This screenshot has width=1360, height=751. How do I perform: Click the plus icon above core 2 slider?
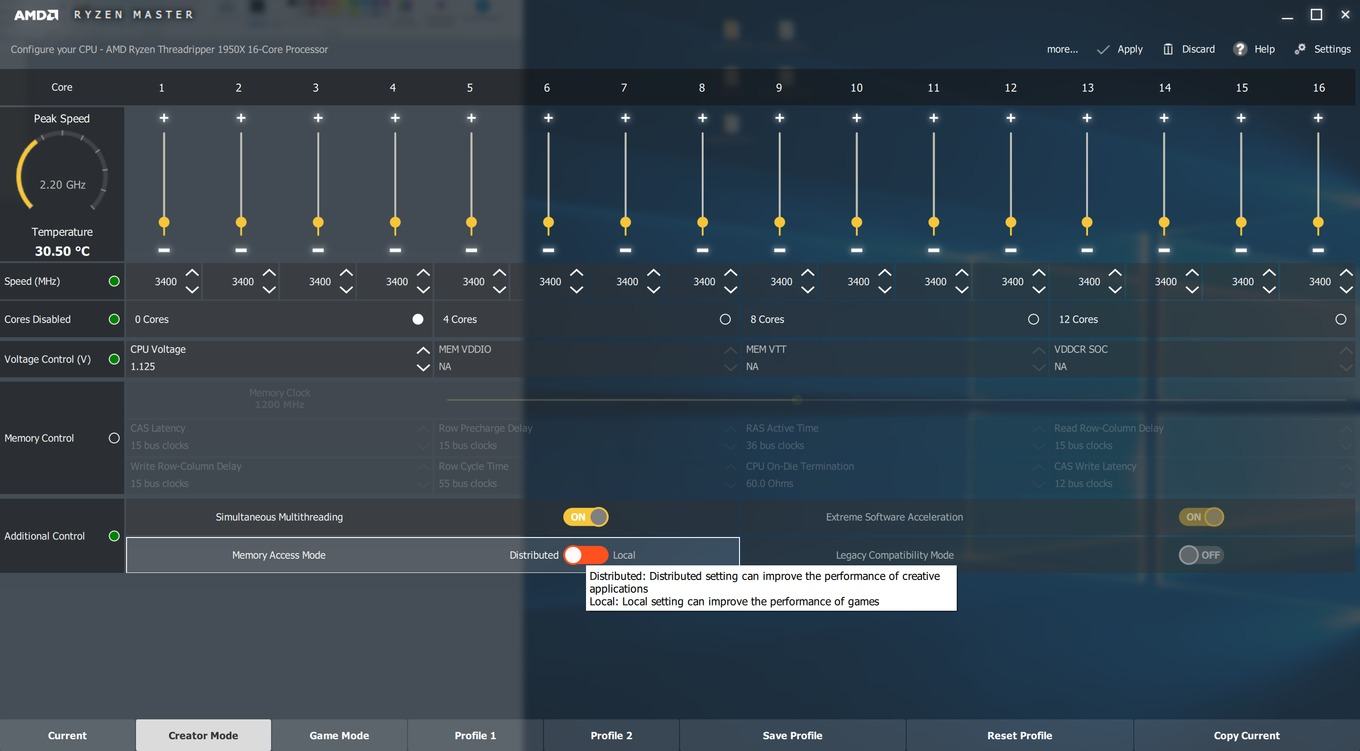pyautogui.click(x=241, y=118)
